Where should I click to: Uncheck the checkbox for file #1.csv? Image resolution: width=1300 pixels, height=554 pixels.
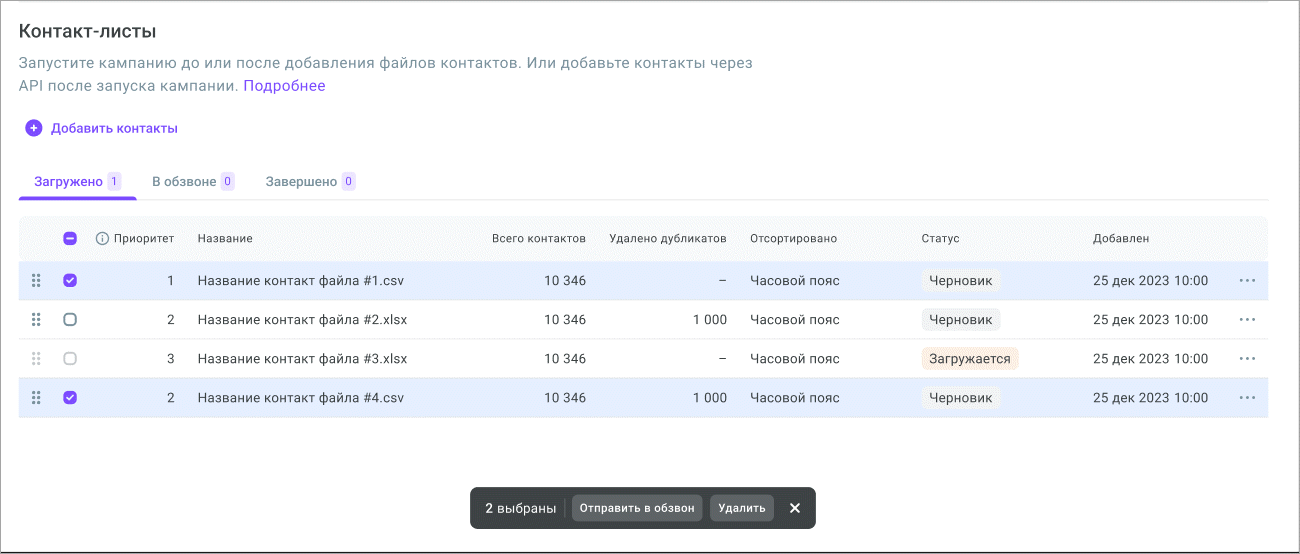click(x=70, y=281)
